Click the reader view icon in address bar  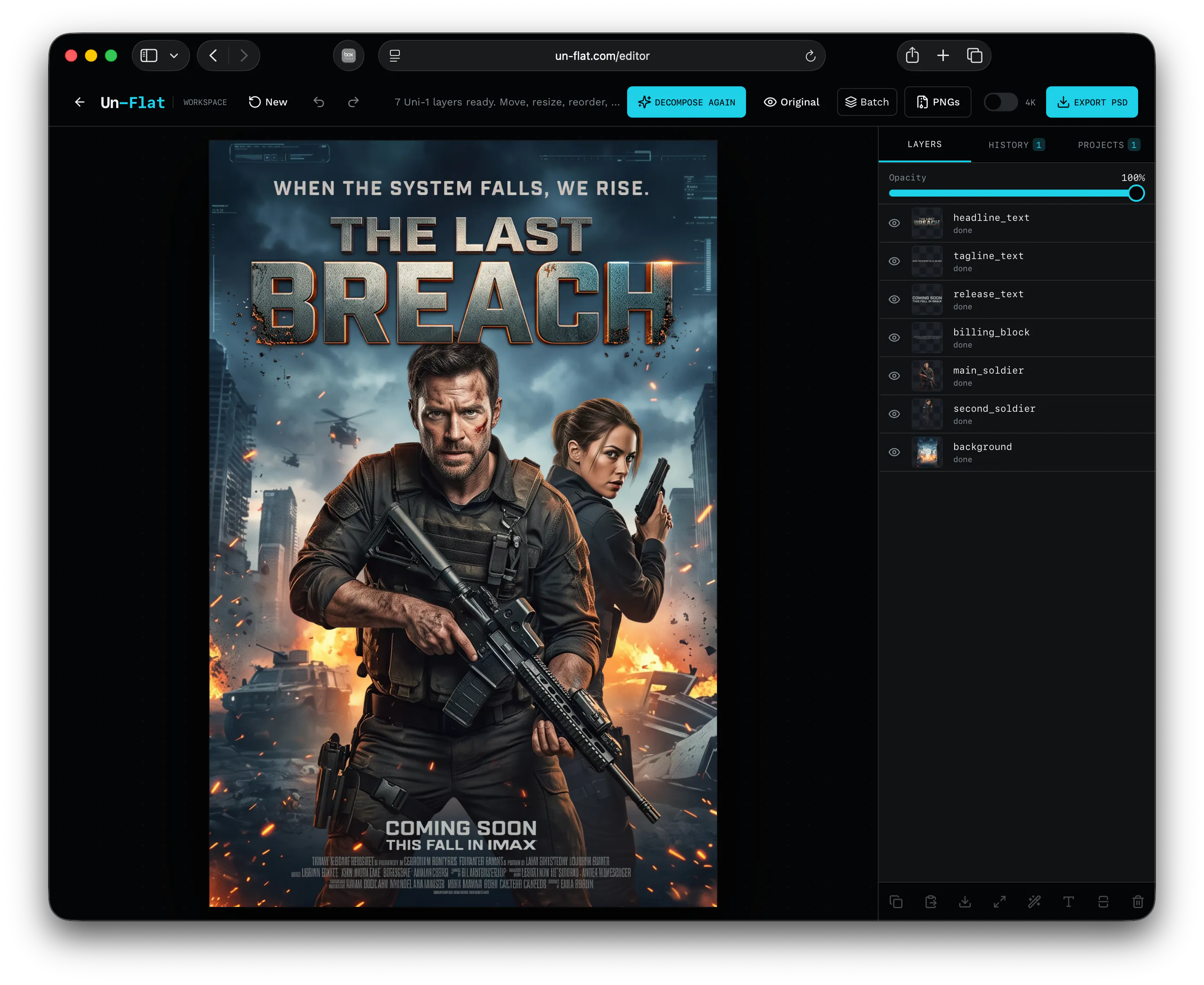point(395,56)
